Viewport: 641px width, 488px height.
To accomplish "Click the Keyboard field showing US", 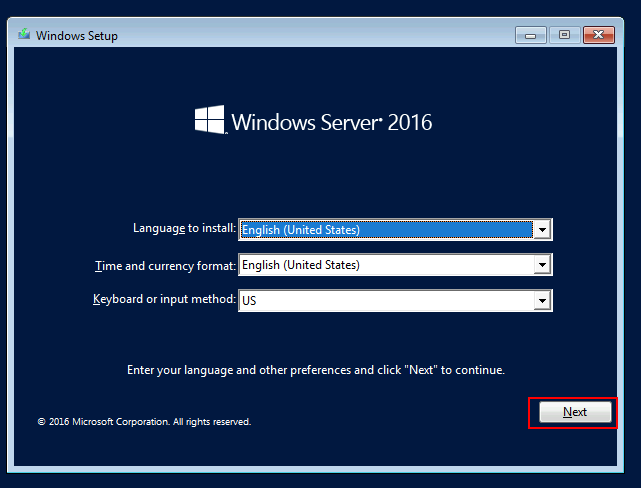I will tap(385, 300).
